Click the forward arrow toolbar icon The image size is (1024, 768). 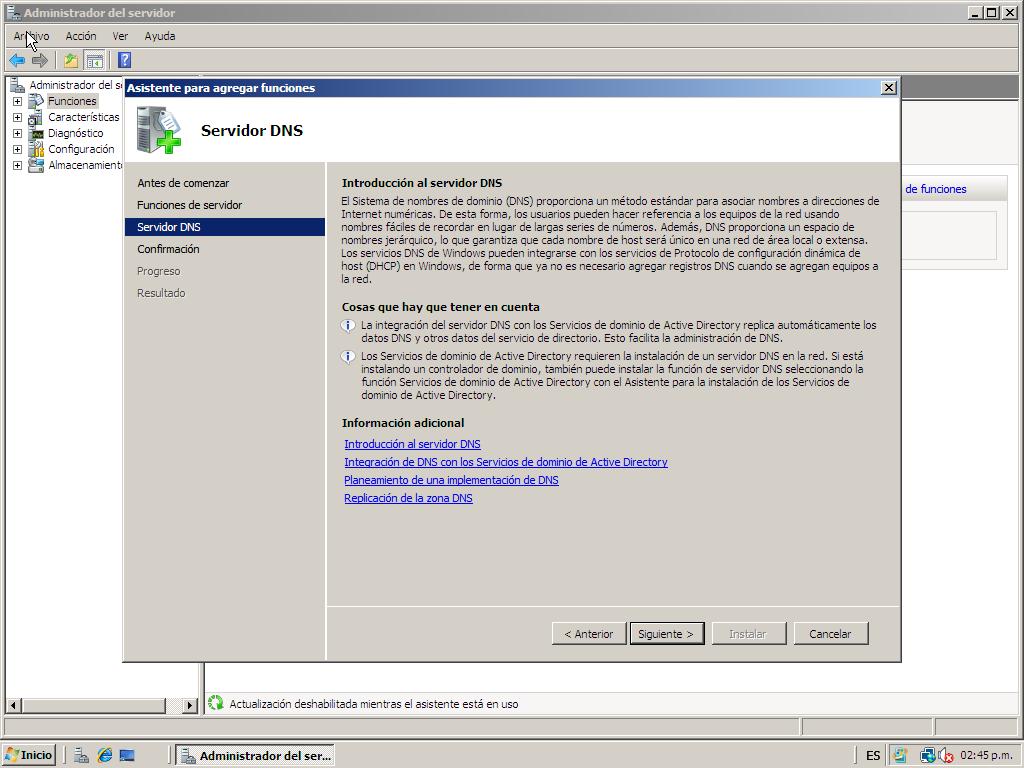pos(40,61)
